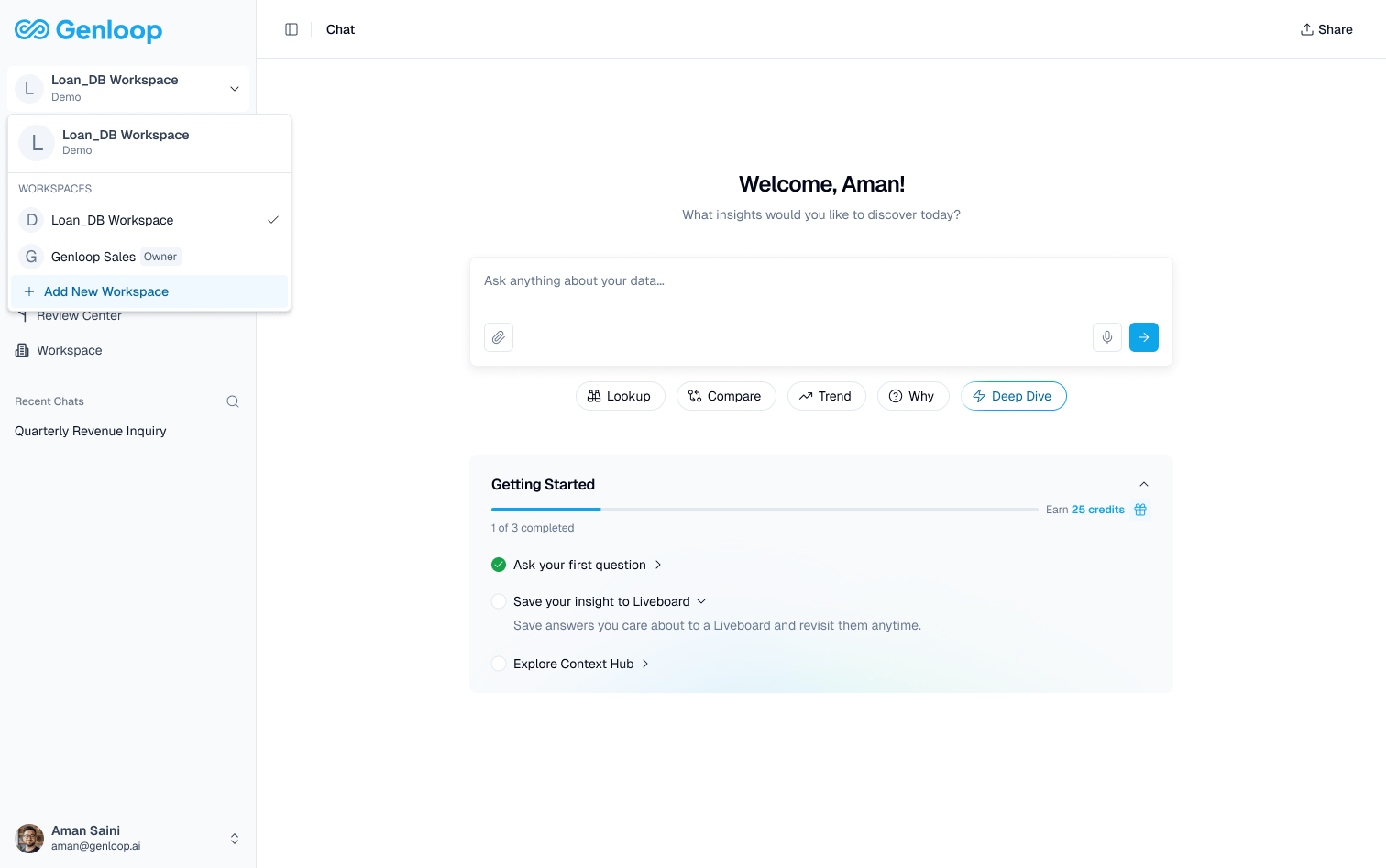Image resolution: width=1386 pixels, height=868 pixels.
Task: Click the plus icon for new workspace
Action: [x=29, y=291]
